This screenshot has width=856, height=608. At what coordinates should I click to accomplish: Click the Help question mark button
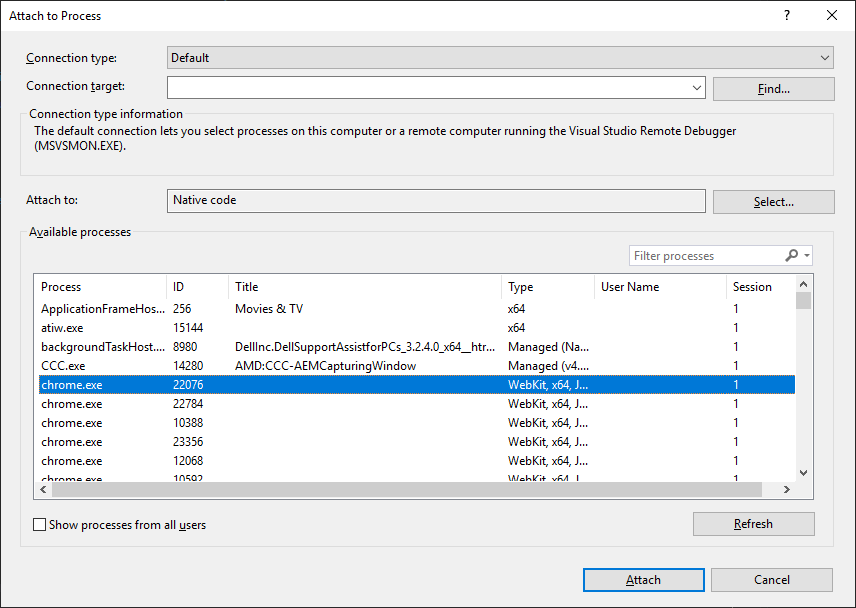coord(787,15)
